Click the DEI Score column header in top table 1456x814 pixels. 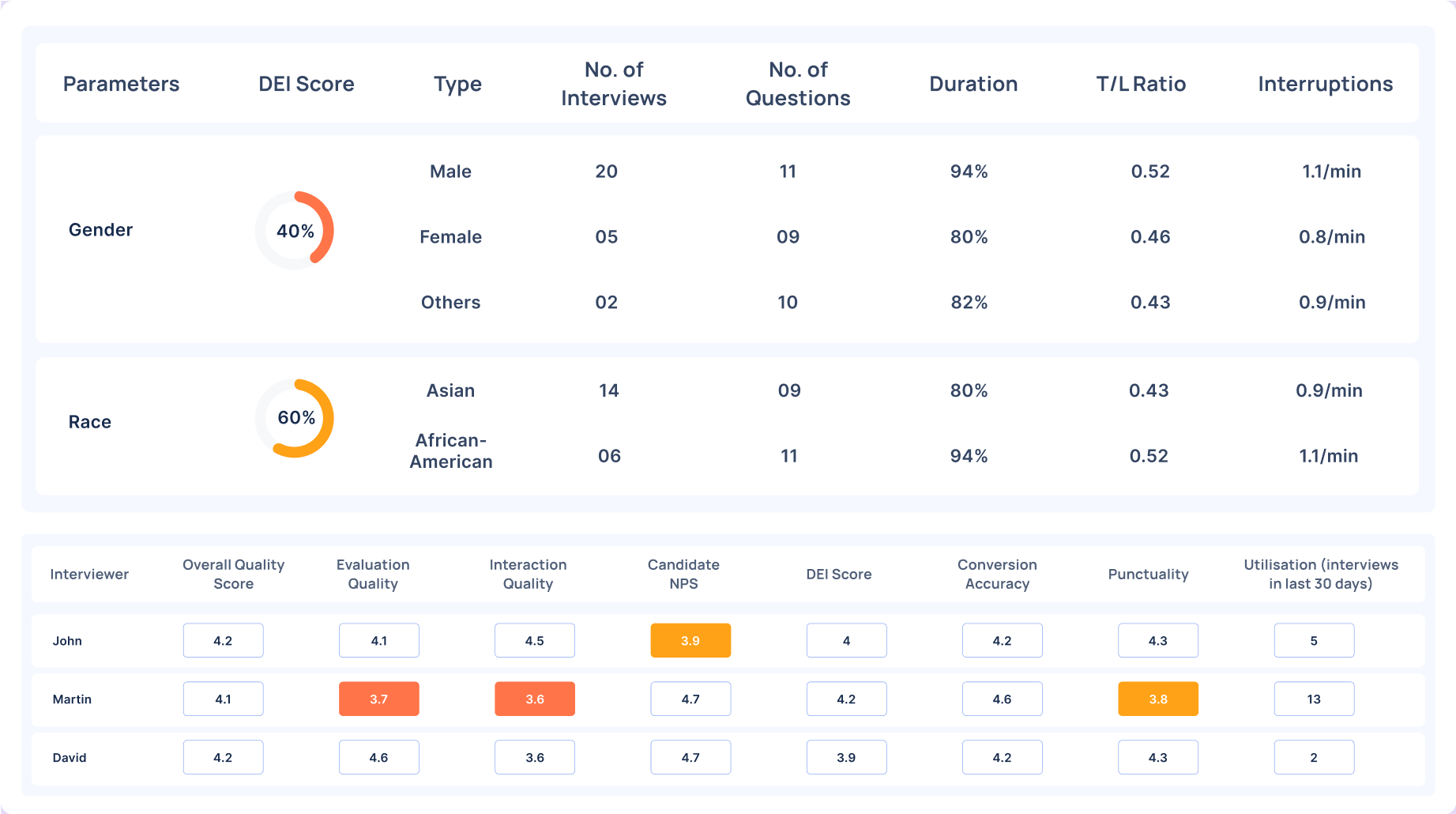[306, 84]
